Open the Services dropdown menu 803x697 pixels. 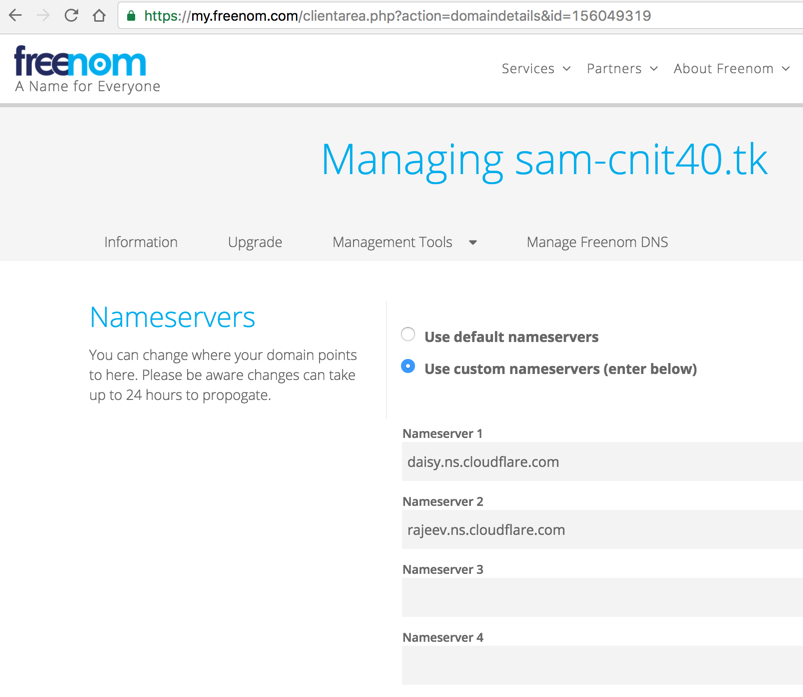(x=536, y=69)
